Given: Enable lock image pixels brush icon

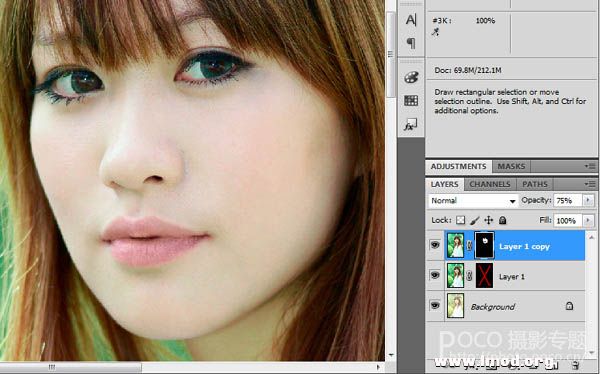Looking at the screenshot, I should pyautogui.click(x=474, y=220).
